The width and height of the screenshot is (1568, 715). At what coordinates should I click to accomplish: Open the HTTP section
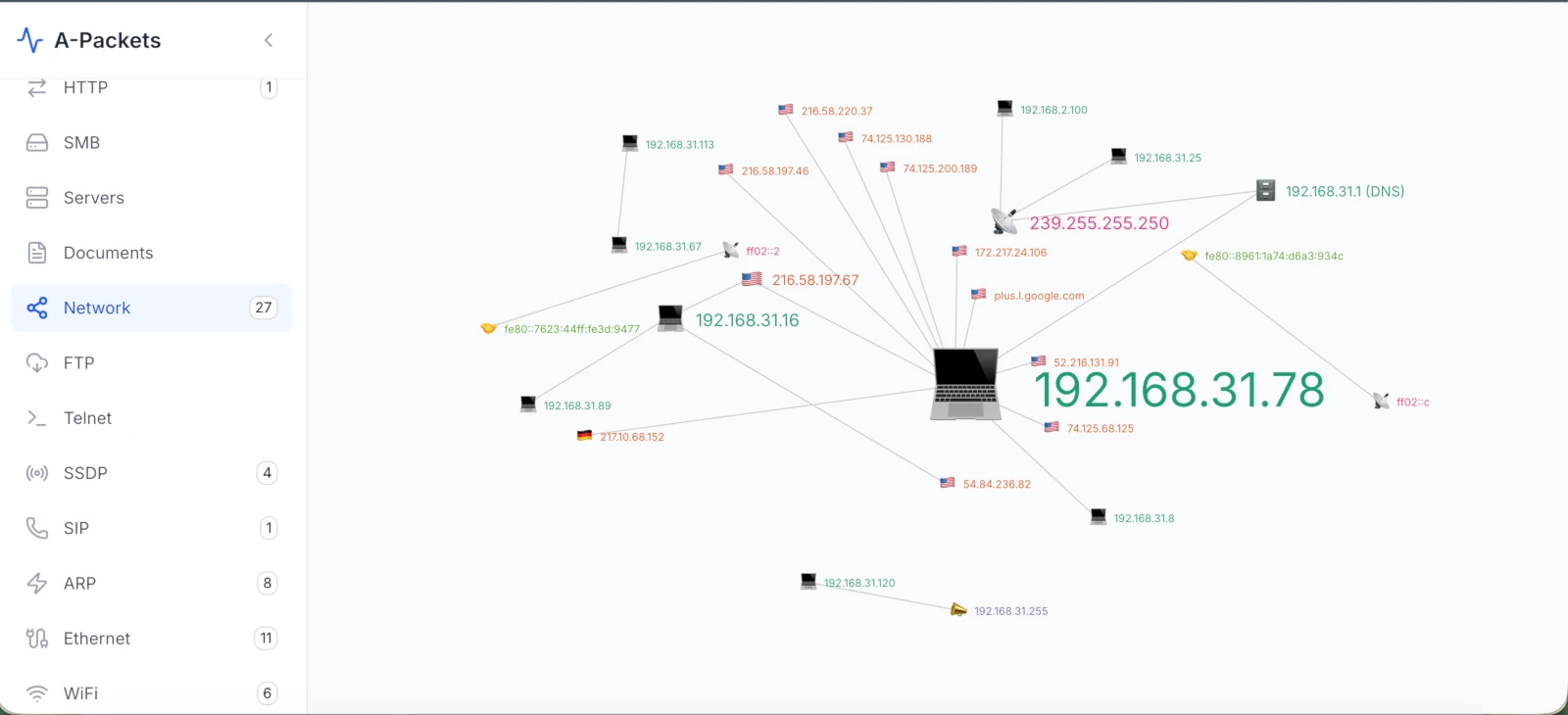[152, 87]
